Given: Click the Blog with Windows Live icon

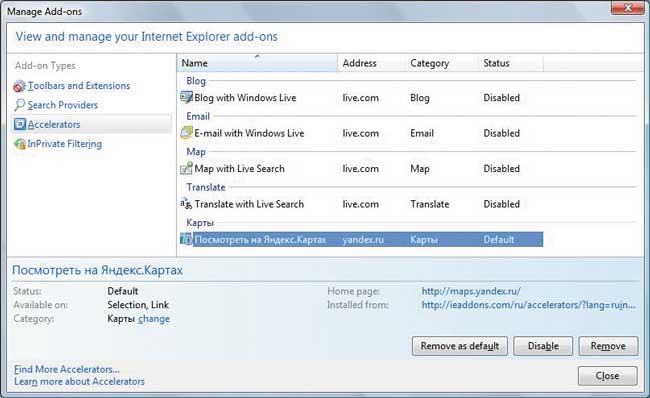Looking at the screenshot, I should point(187,97).
